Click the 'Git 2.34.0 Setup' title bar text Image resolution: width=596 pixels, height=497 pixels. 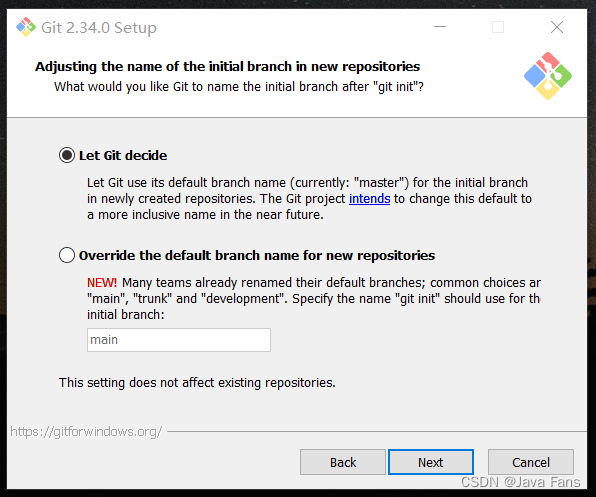click(x=99, y=28)
